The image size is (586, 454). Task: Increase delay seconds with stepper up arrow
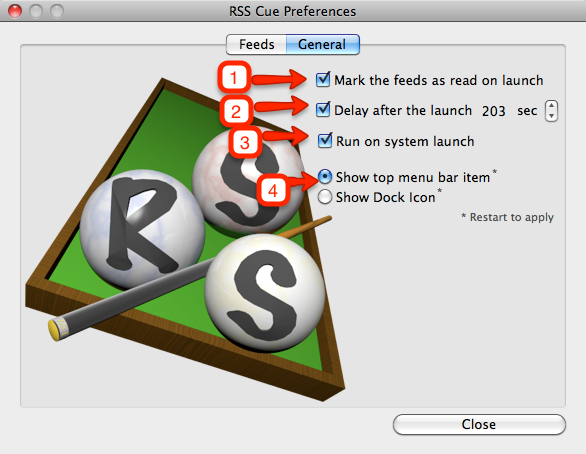point(552,106)
